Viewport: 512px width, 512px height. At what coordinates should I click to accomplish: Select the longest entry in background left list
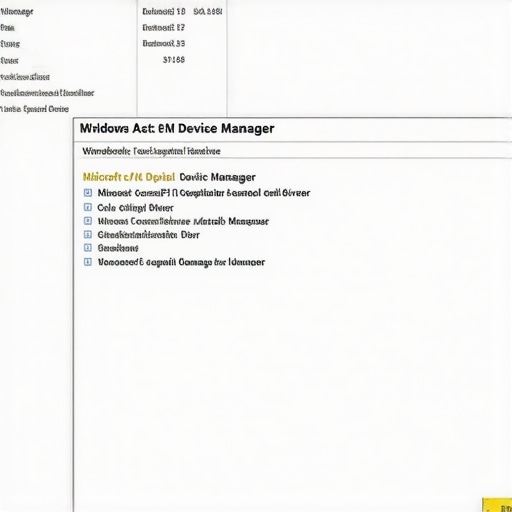tap(47, 93)
